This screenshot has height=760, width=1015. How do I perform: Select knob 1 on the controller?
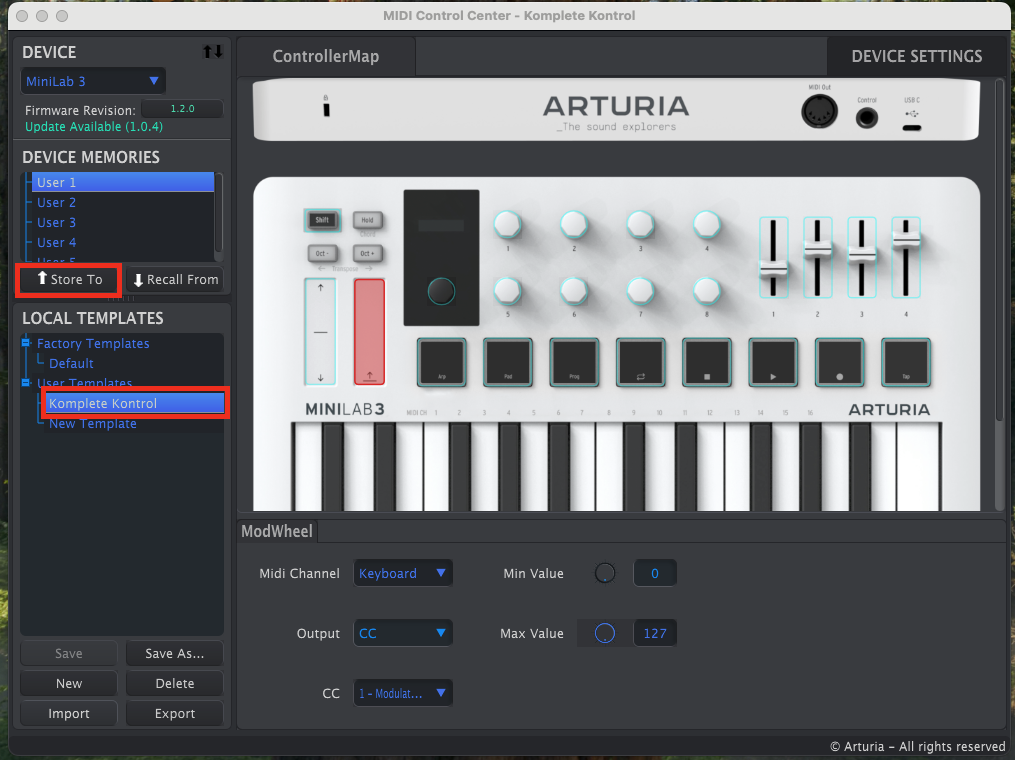pyautogui.click(x=508, y=224)
